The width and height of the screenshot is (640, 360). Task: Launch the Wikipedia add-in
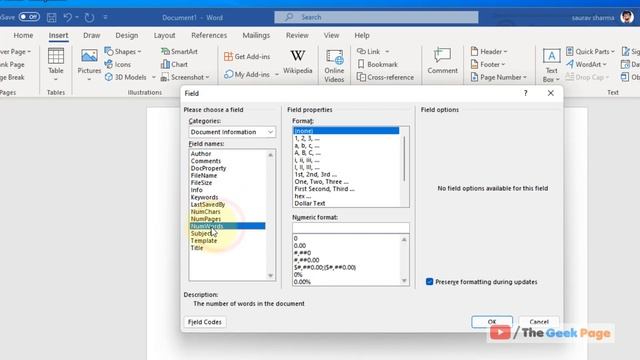[x=298, y=62]
